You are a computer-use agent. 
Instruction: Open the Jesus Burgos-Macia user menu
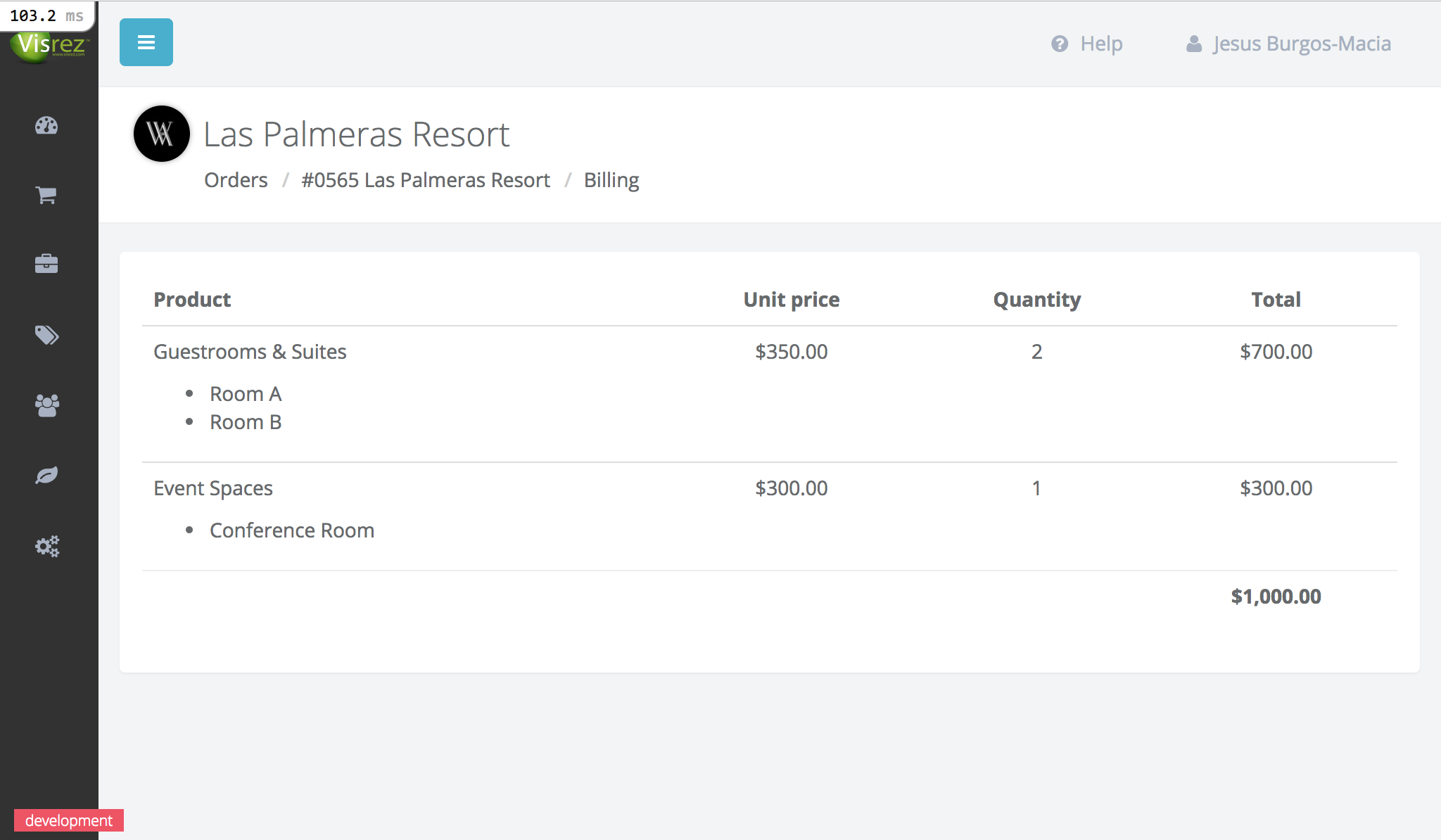[x=1288, y=44]
